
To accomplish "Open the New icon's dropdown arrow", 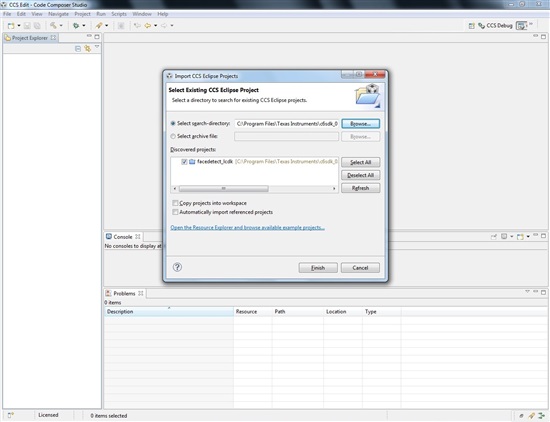I will click(x=19, y=26).
